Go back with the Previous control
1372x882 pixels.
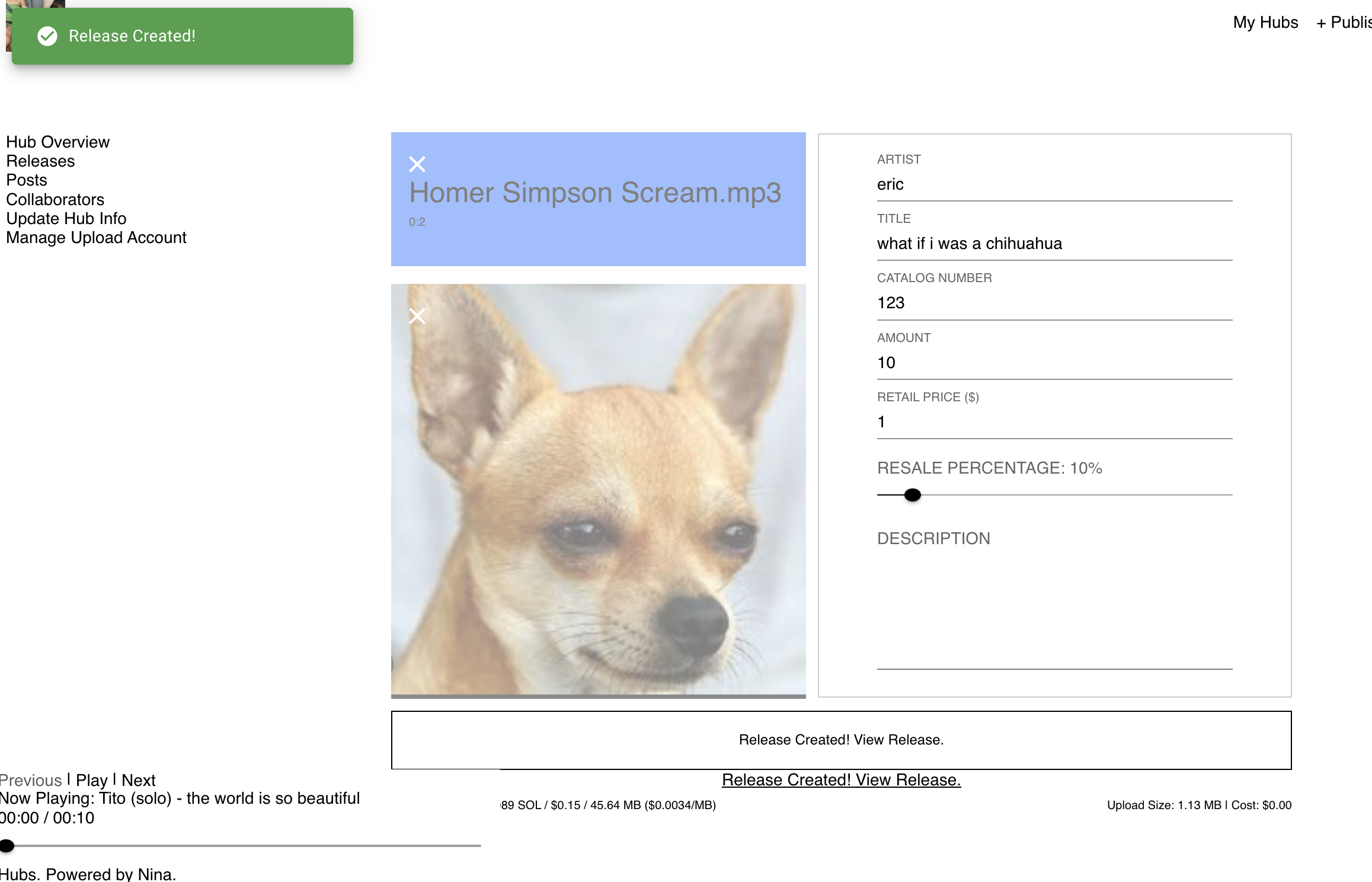point(31,779)
